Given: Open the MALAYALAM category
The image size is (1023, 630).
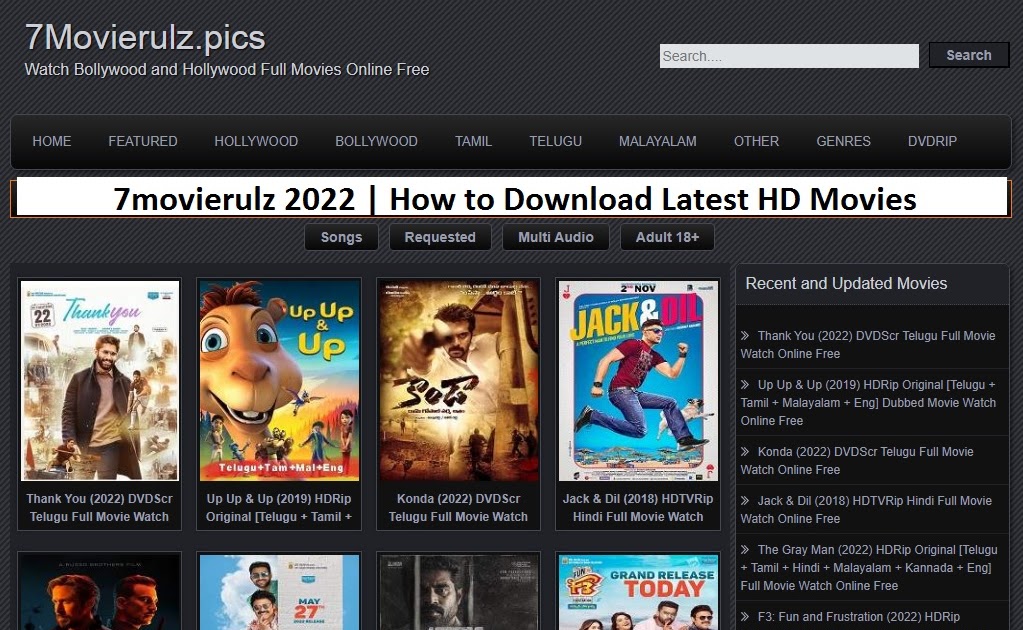Looking at the screenshot, I should tap(658, 142).
